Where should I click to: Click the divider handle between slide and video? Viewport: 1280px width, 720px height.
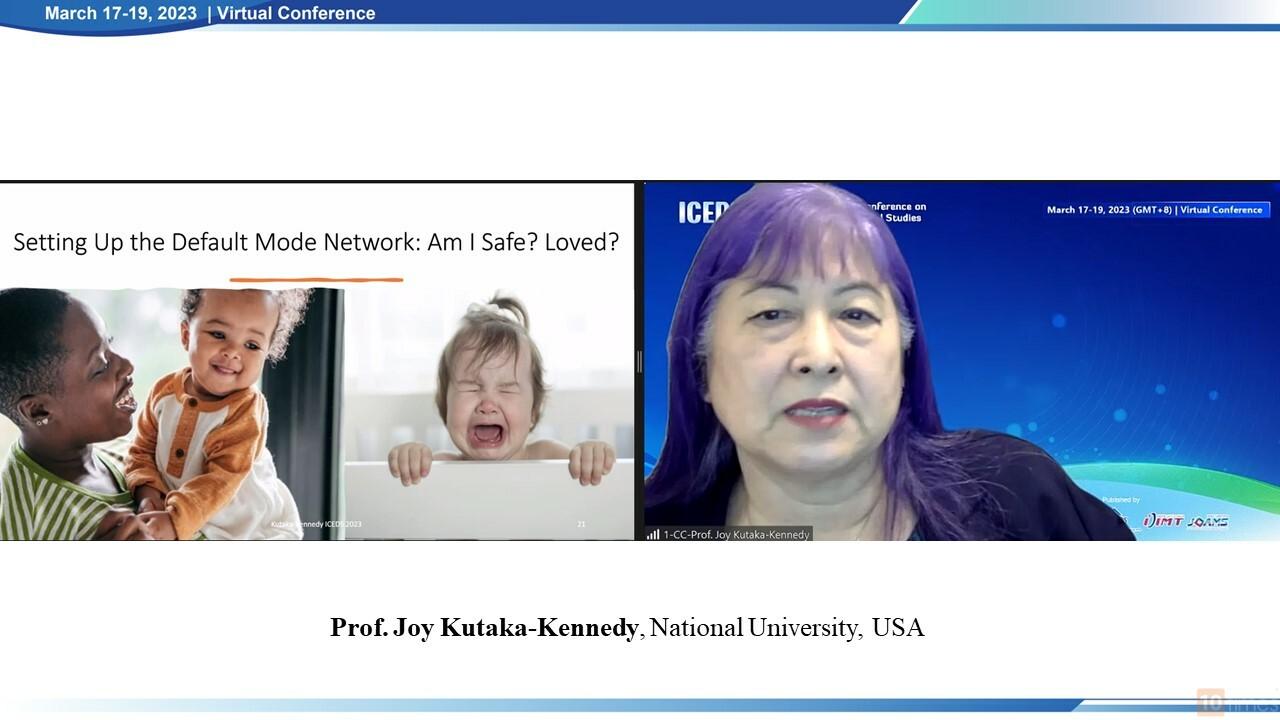point(639,361)
